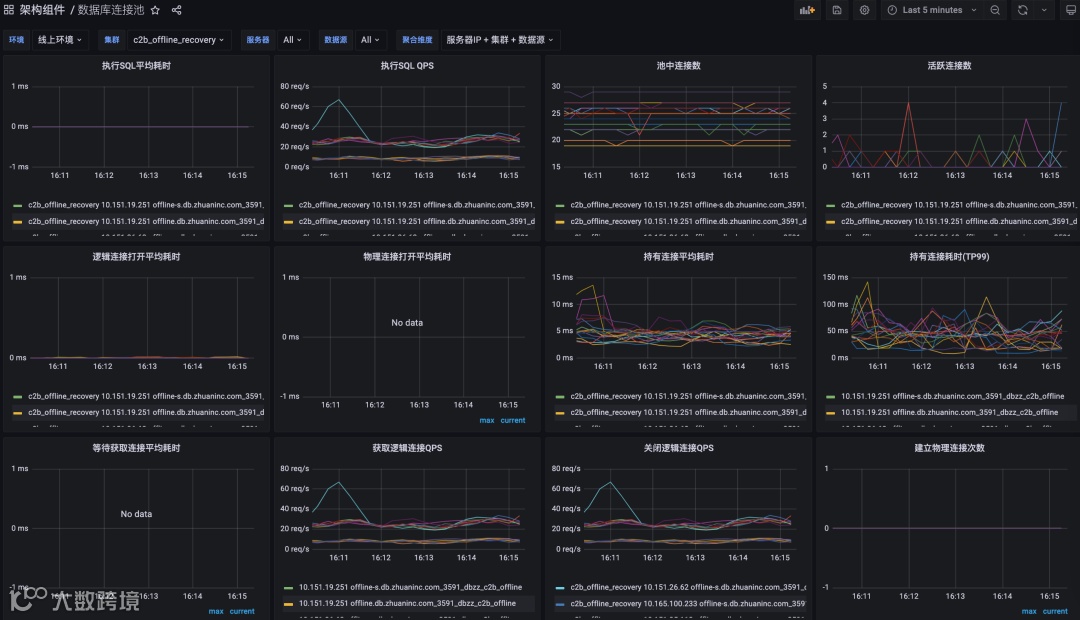Star the 数据库连接池 dashboard
Viewport: 1080px width, 620px height.
[x=156, y=10]
